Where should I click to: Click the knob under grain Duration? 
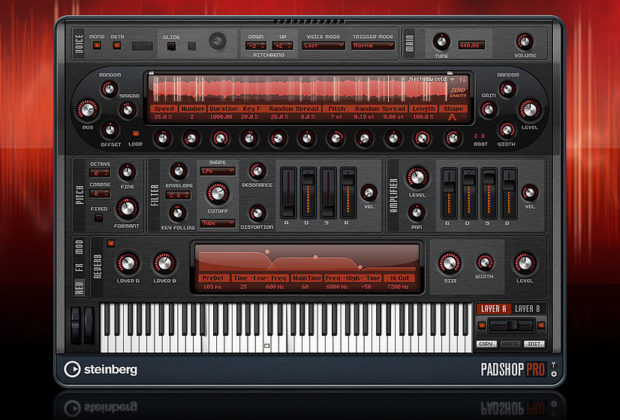click(x=220, y=138)
